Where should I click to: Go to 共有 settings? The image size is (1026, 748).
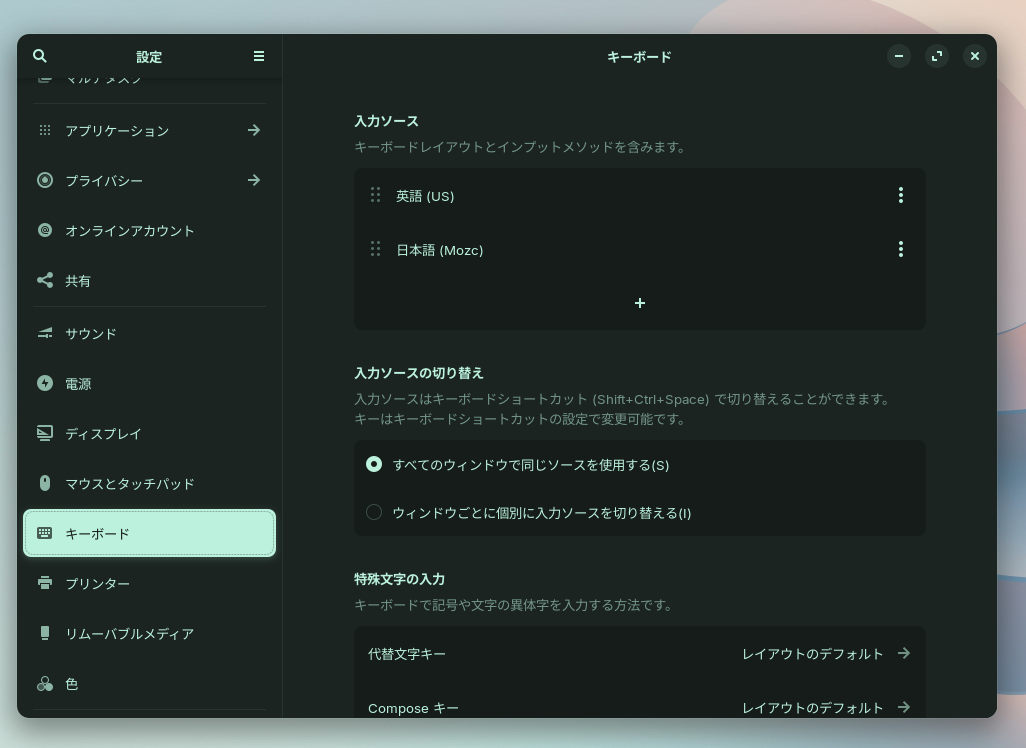coord(149,280)
